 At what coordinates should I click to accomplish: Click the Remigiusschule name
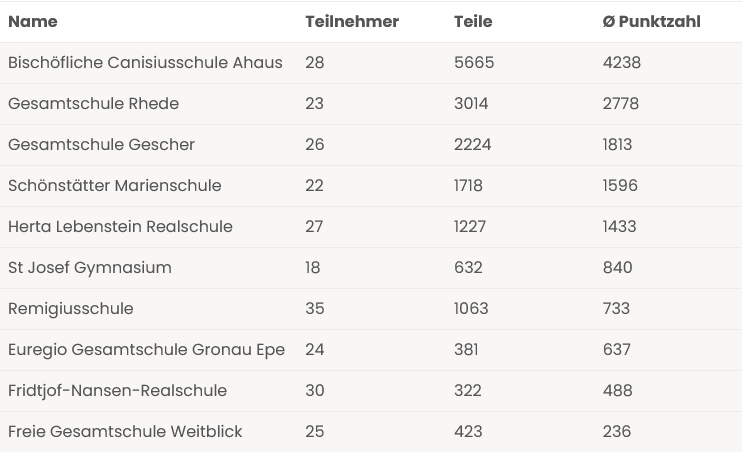71,309
